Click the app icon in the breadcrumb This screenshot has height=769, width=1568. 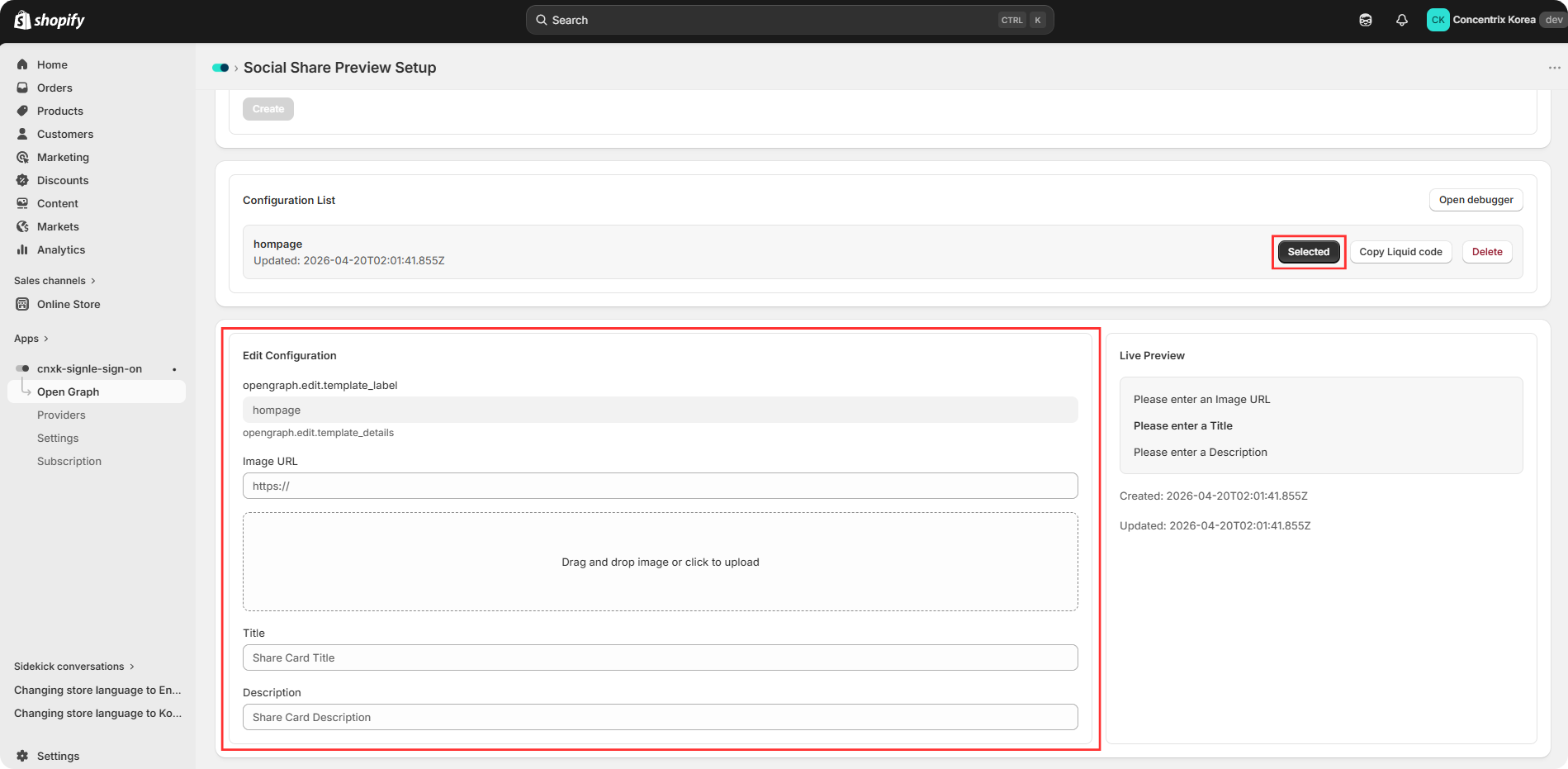(220, 68)
